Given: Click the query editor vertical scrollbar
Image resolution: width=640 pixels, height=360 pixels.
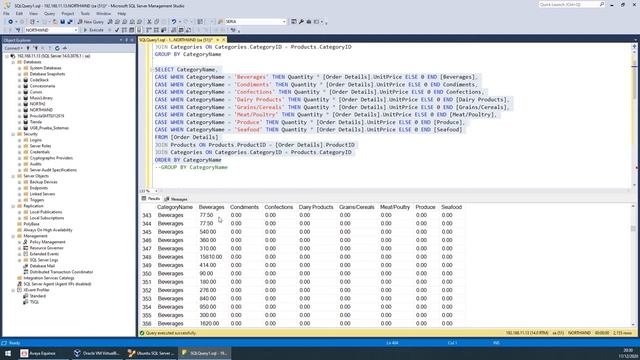Looking at the screenshot, I should (634, 116).
